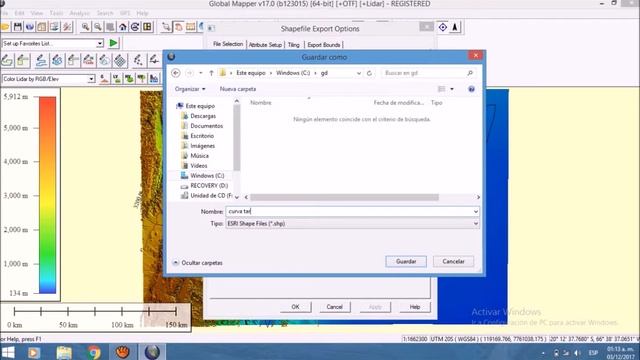
Task: Open the Search menu
Action: [x=105, y=13]
